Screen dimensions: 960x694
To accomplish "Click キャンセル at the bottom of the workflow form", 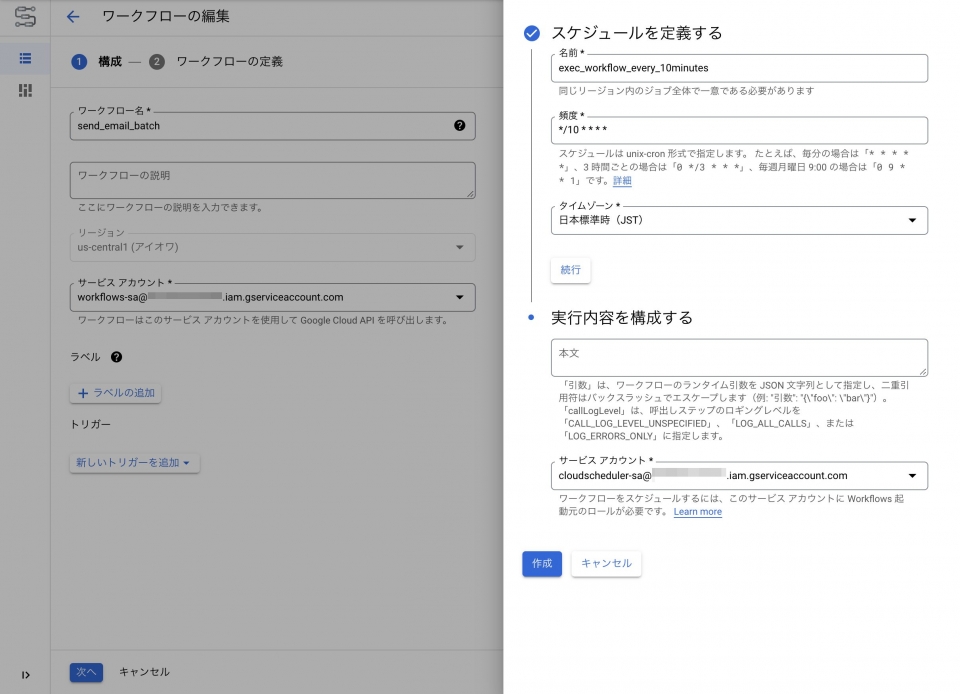I will pos(144,672).
